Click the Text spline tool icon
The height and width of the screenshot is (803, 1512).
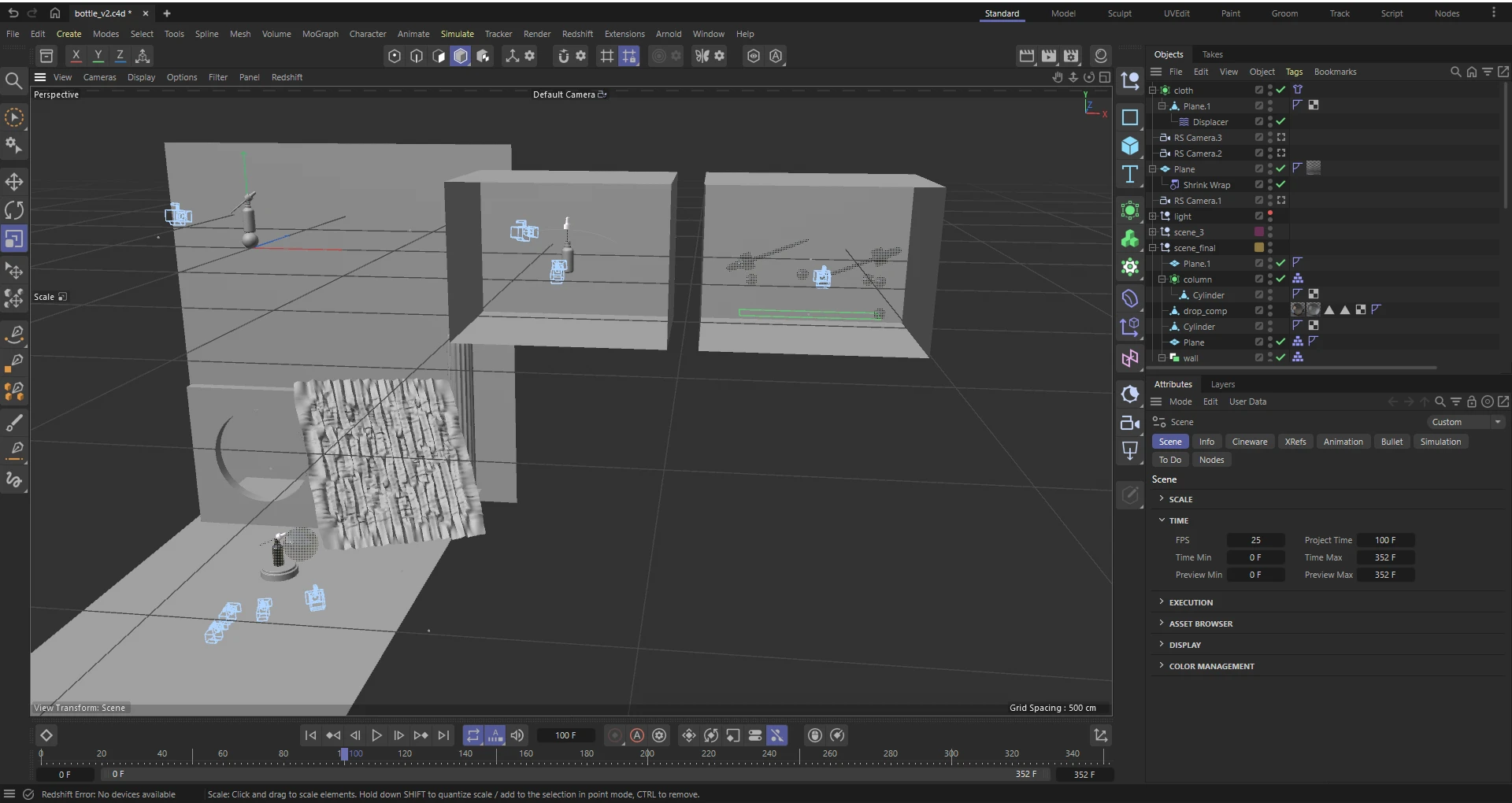1130,174
